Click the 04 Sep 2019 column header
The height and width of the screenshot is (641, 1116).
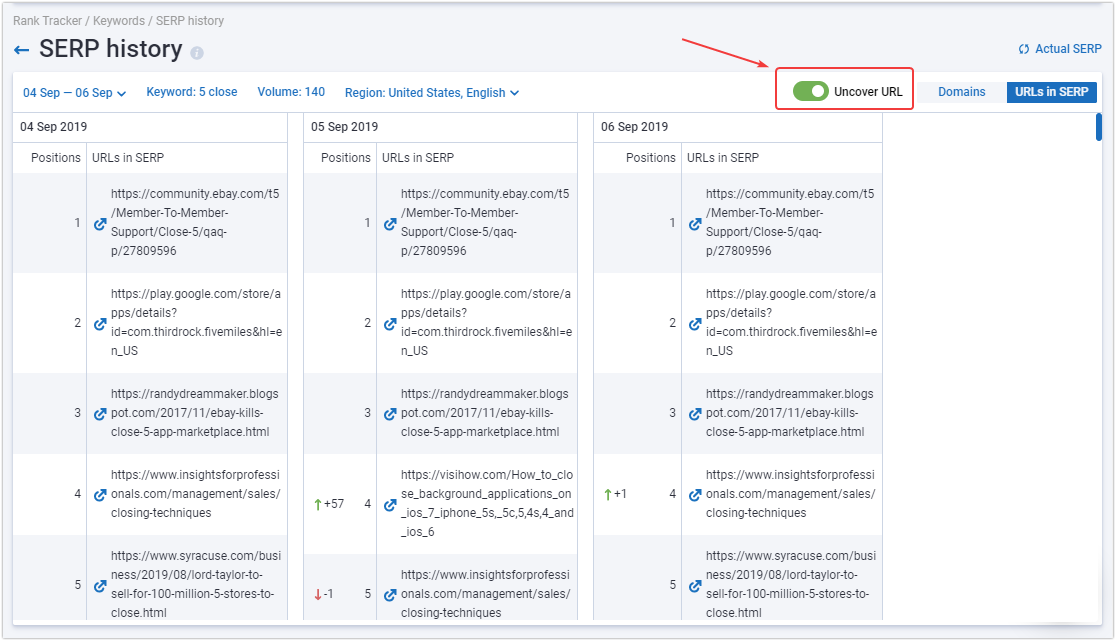[53, 127]
